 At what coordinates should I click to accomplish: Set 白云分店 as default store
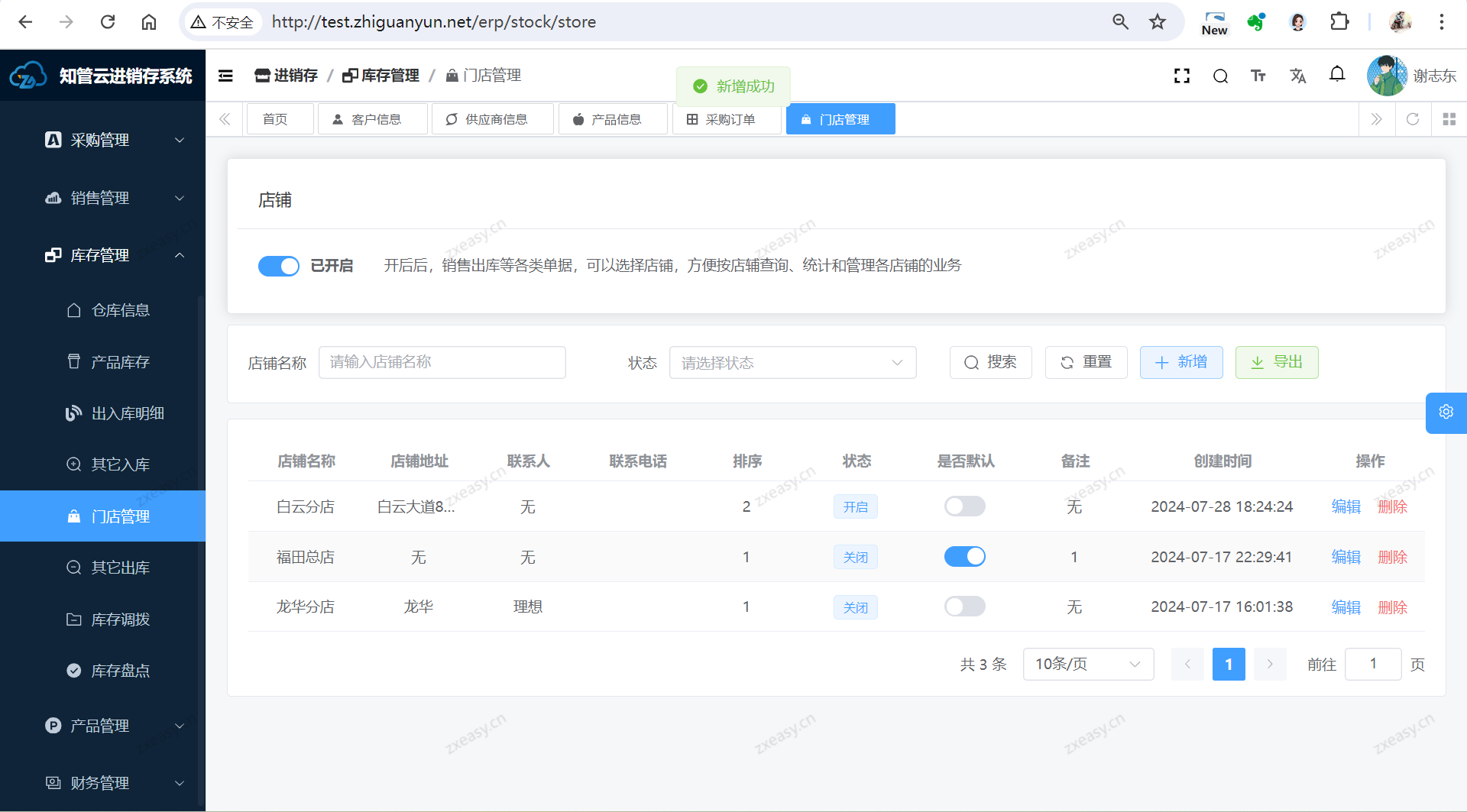tap(964, 506)
